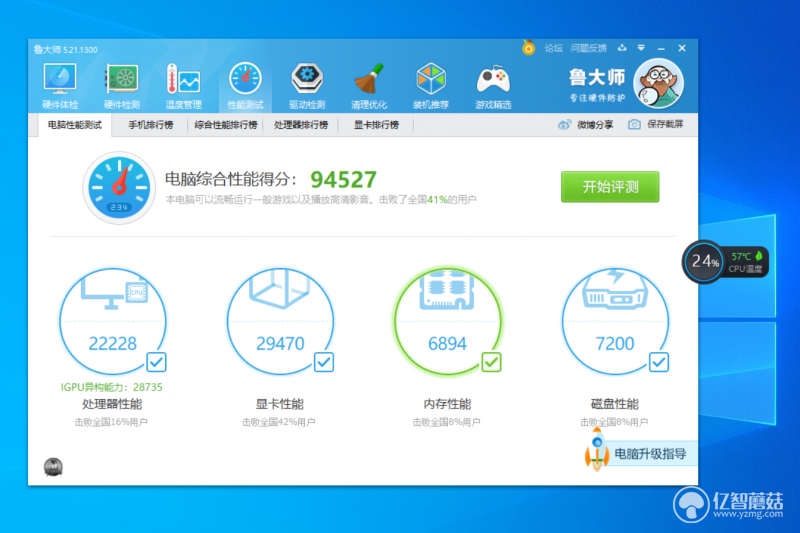The height and width of the screenshot is (533, 800).
Task: Share via 微博分享
Action: point(586,124)
